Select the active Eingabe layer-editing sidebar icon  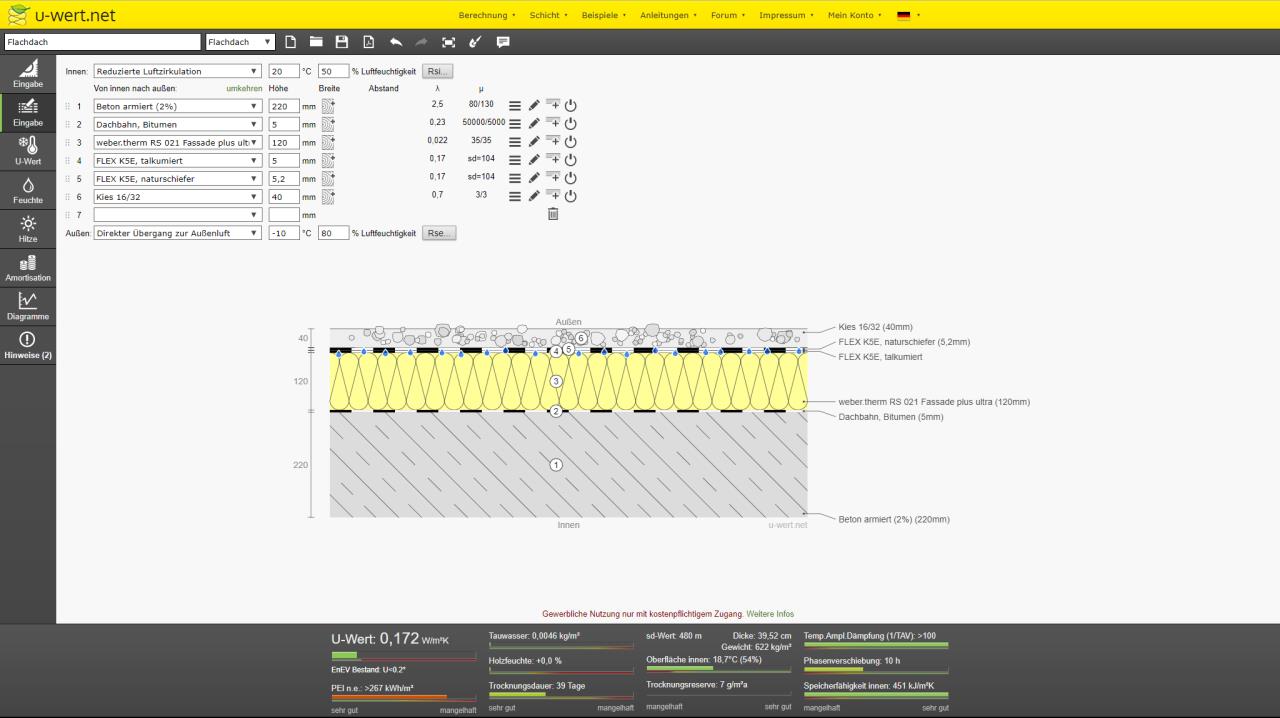[x=28, y=112]
